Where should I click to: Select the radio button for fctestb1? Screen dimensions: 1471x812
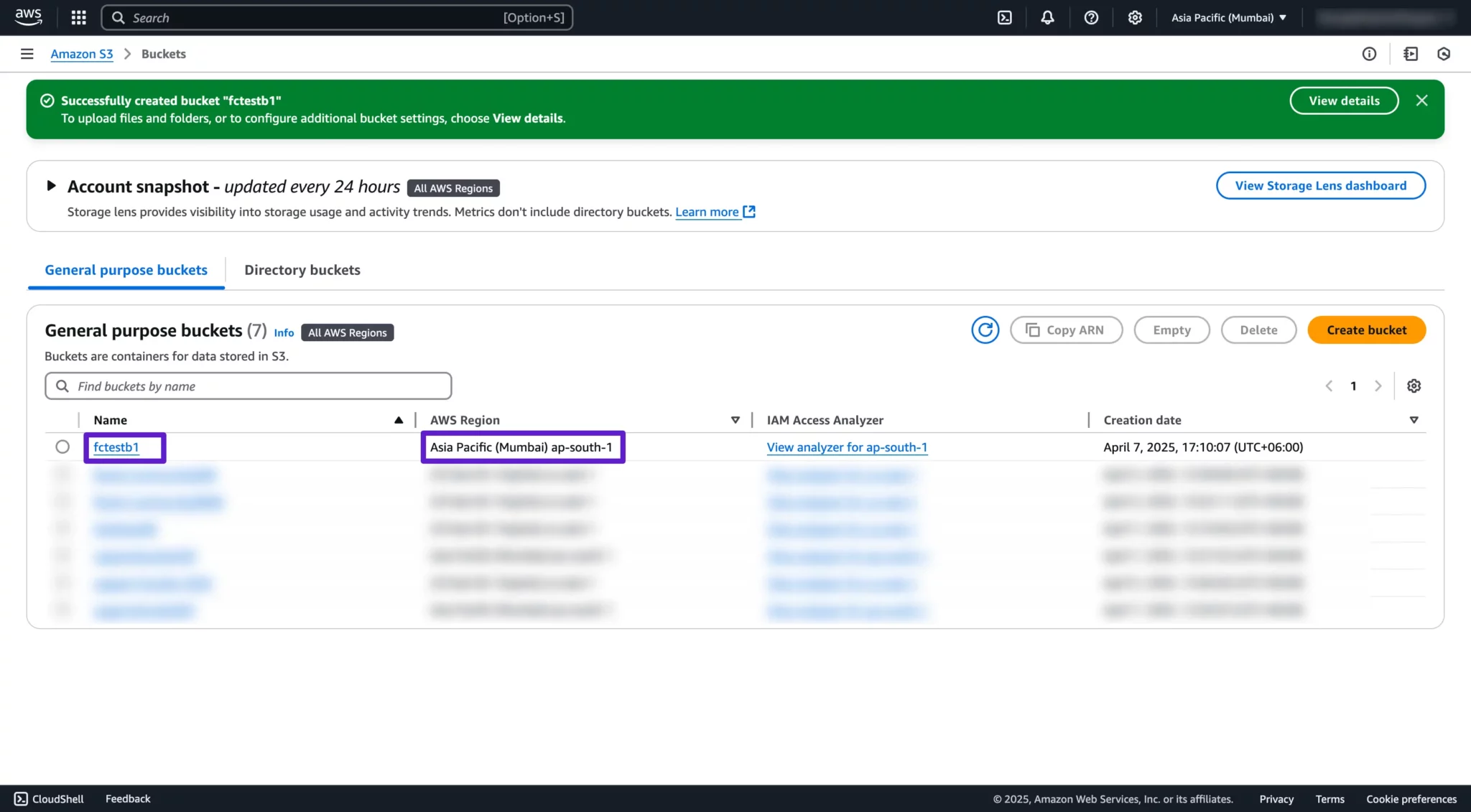point(62,447)
